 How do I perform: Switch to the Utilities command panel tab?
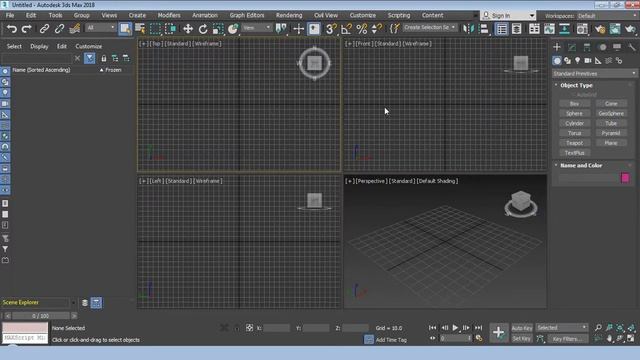[x=632, y=47]
